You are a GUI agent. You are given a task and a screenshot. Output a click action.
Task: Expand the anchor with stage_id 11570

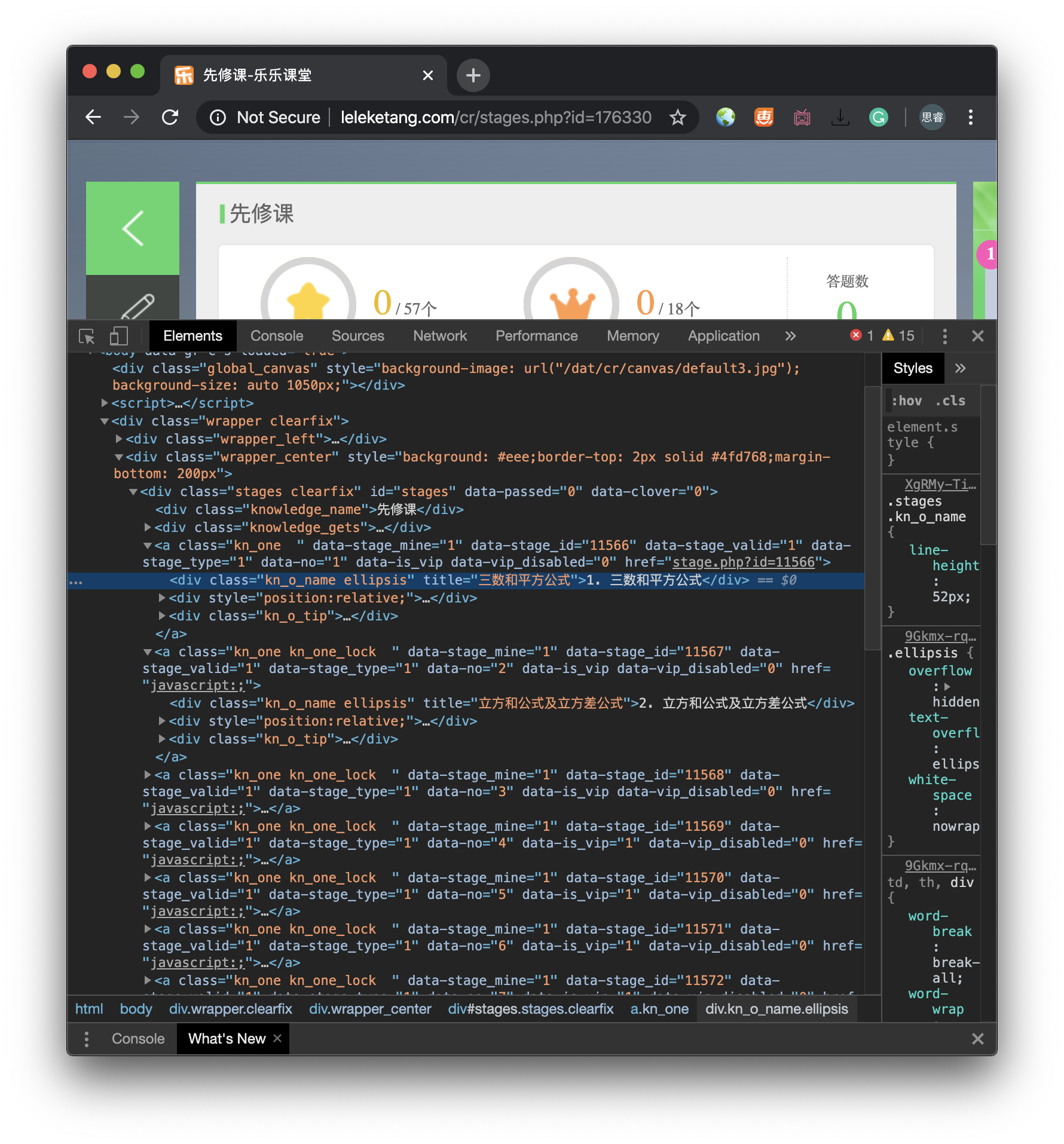(148, 877)
